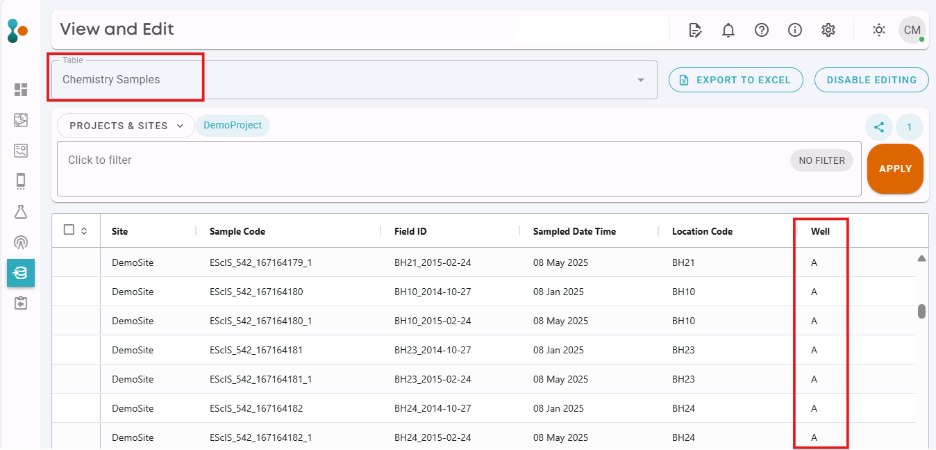Open the notifications bell
The width and height of the screenshot is (936, 450).
(x=728, y=30)
